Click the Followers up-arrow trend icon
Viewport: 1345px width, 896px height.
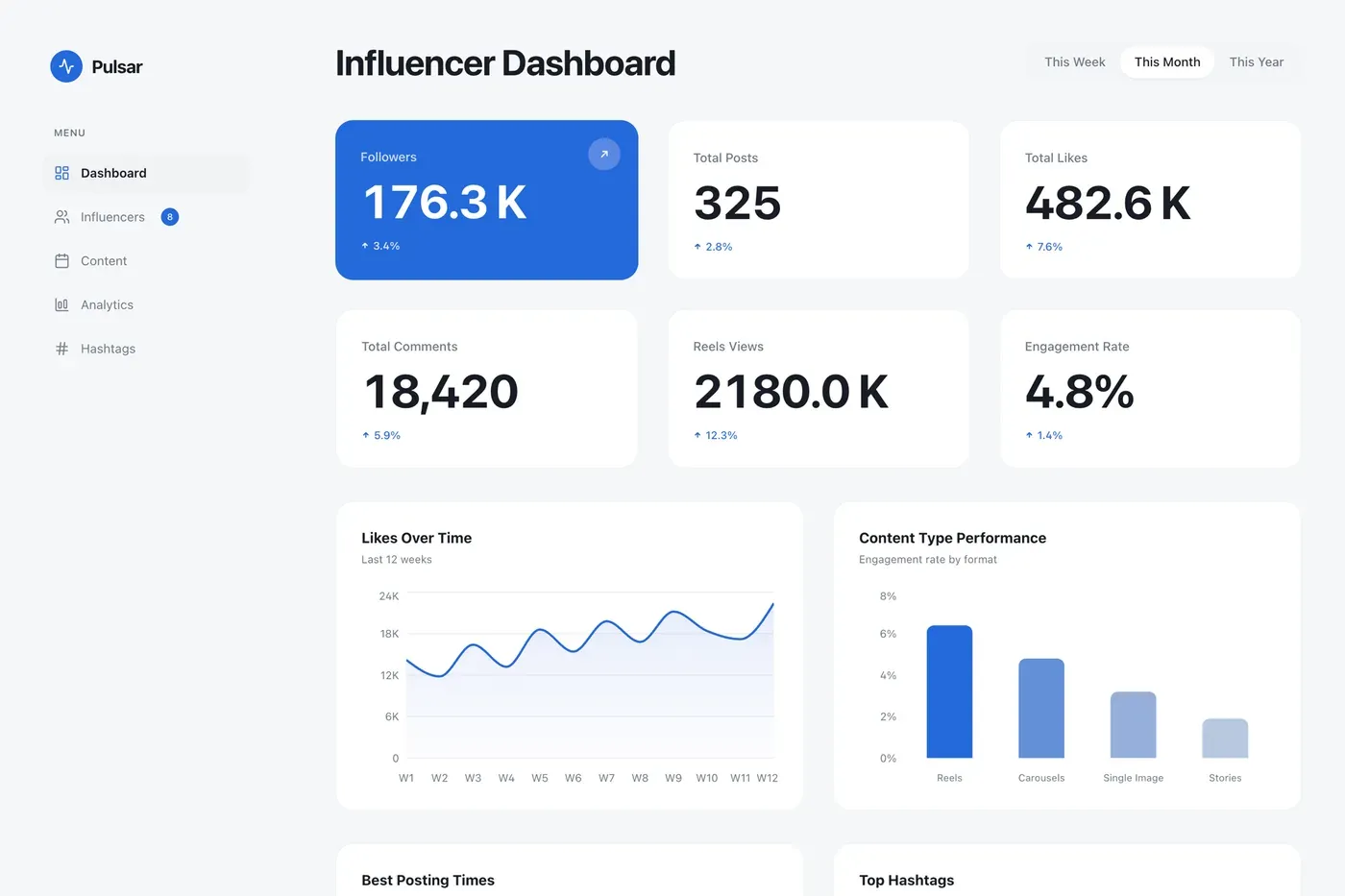365,246
